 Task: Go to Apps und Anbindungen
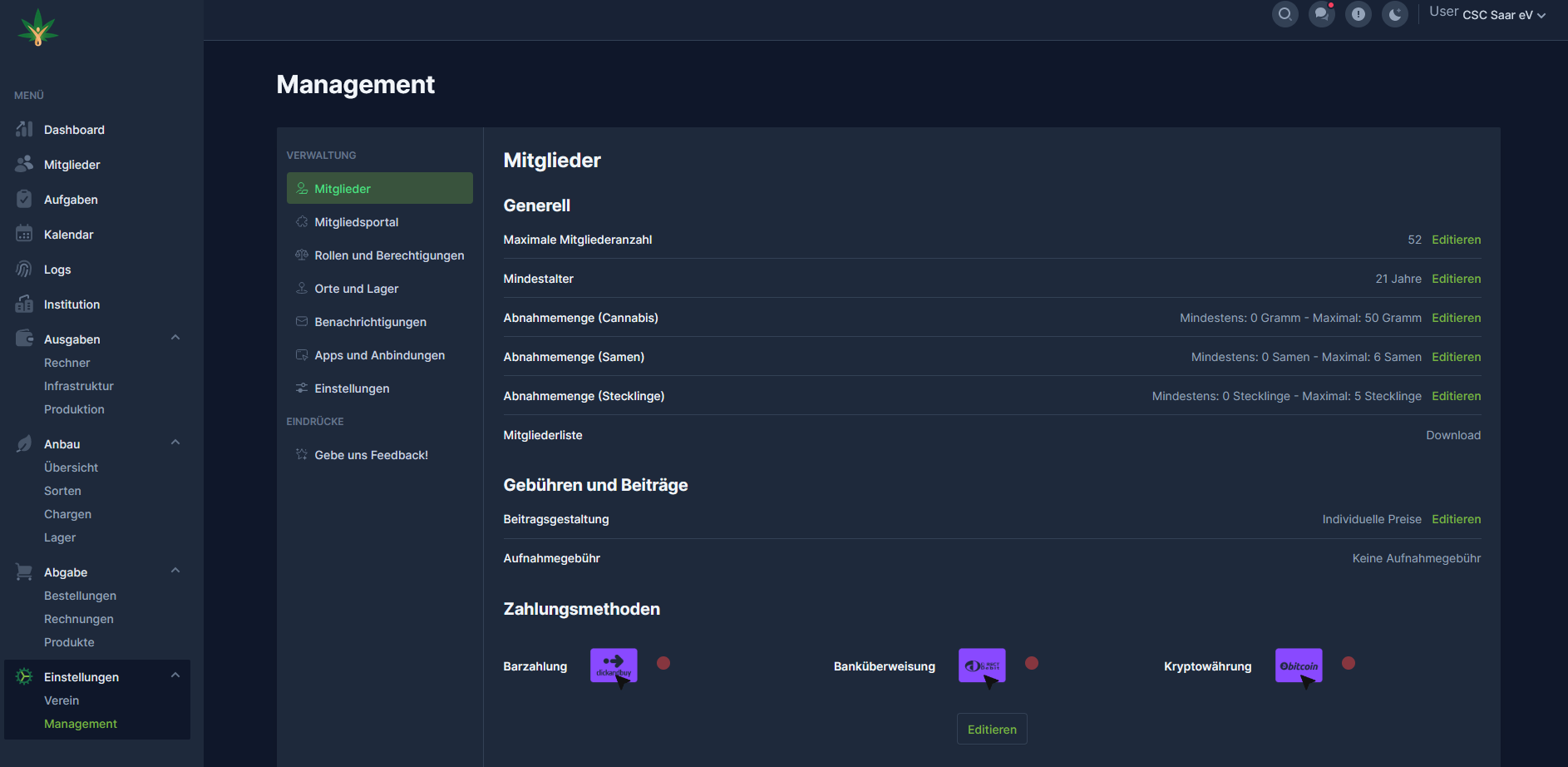tap(379, 355)
